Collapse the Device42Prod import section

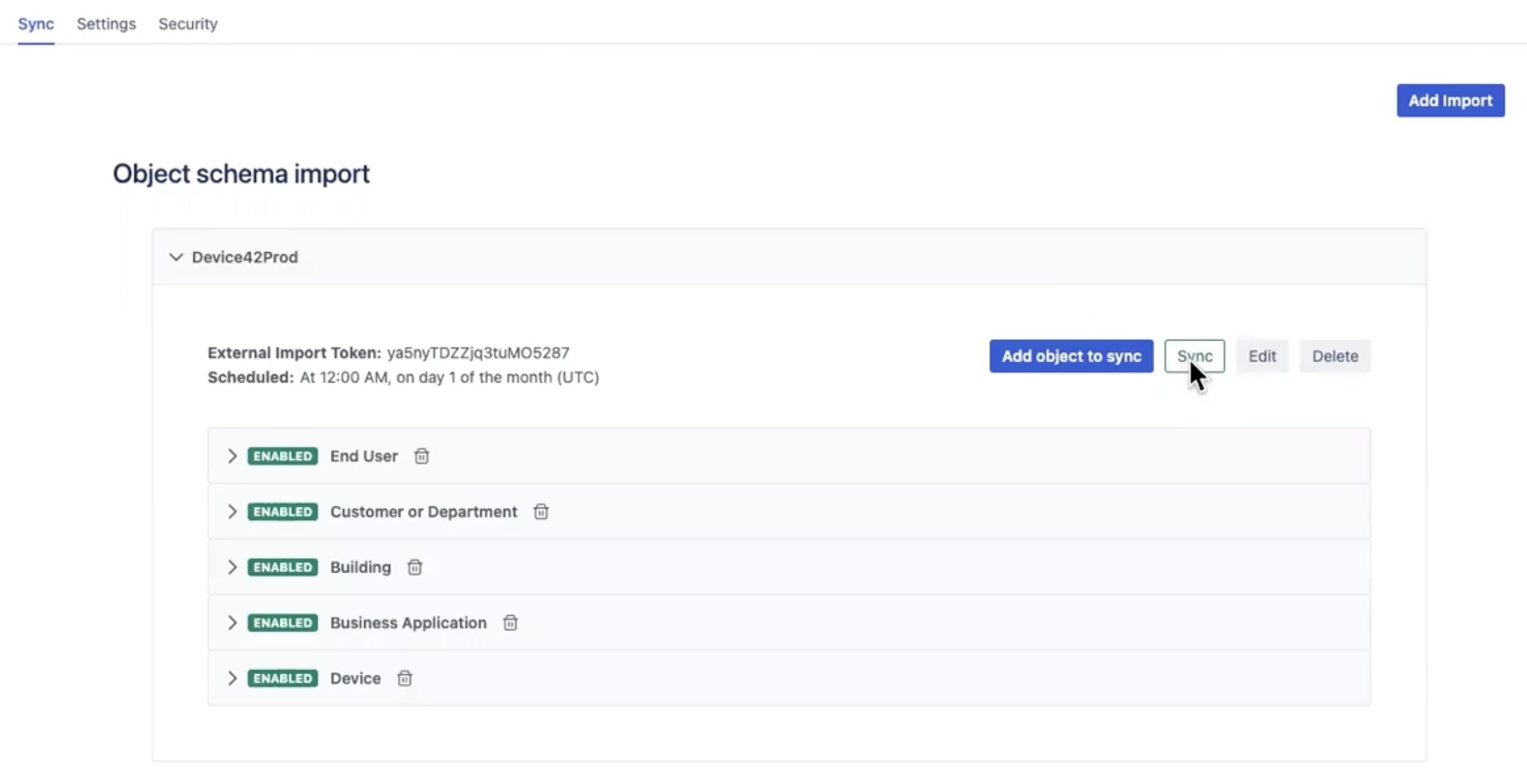point(176,257)
